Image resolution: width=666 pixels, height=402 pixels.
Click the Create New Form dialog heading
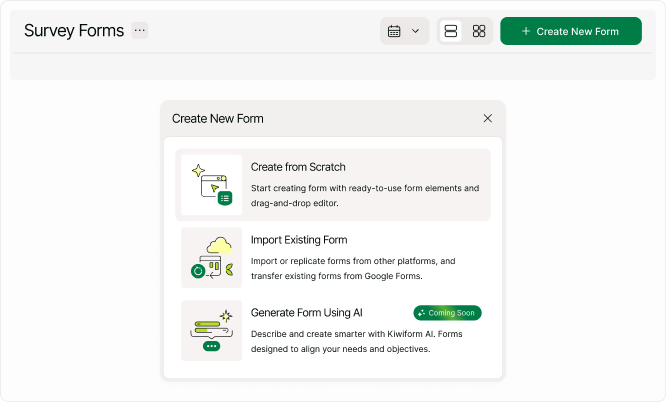click(217, 119)
